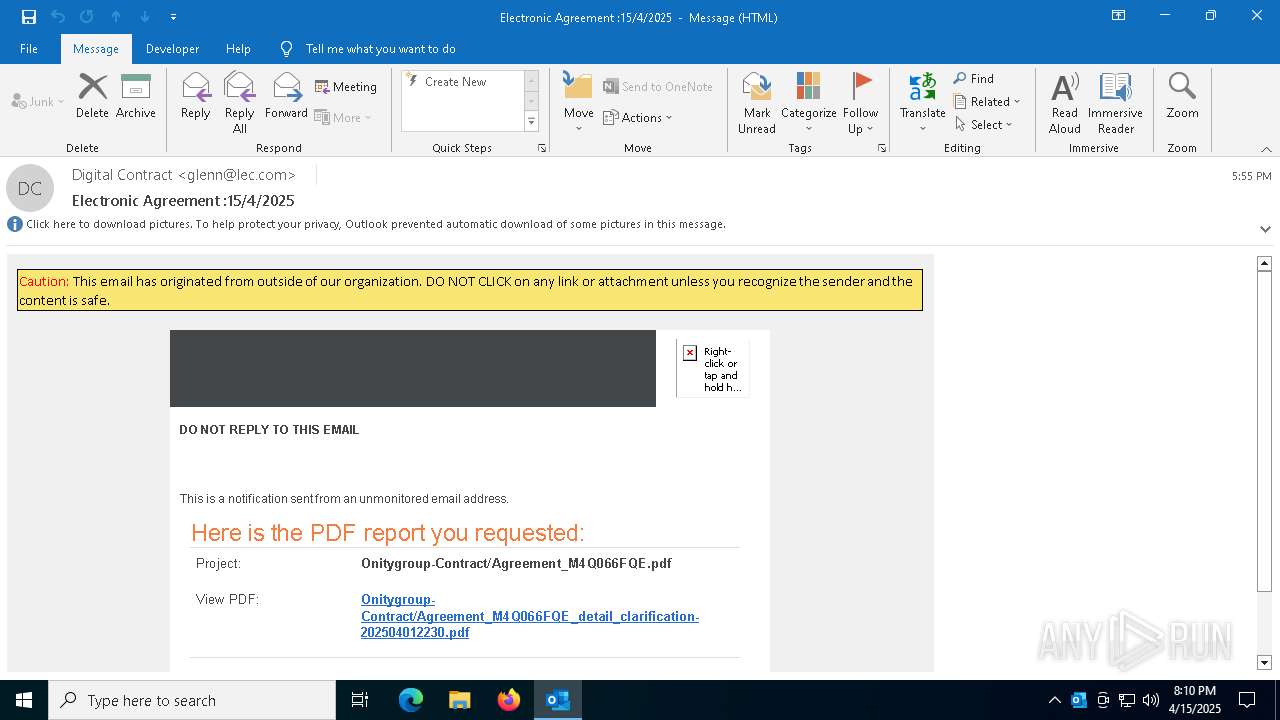Click the DC sender avatar
This screenshot has height=720, width=1280.
pyautogui.click(x=30, y=188)
